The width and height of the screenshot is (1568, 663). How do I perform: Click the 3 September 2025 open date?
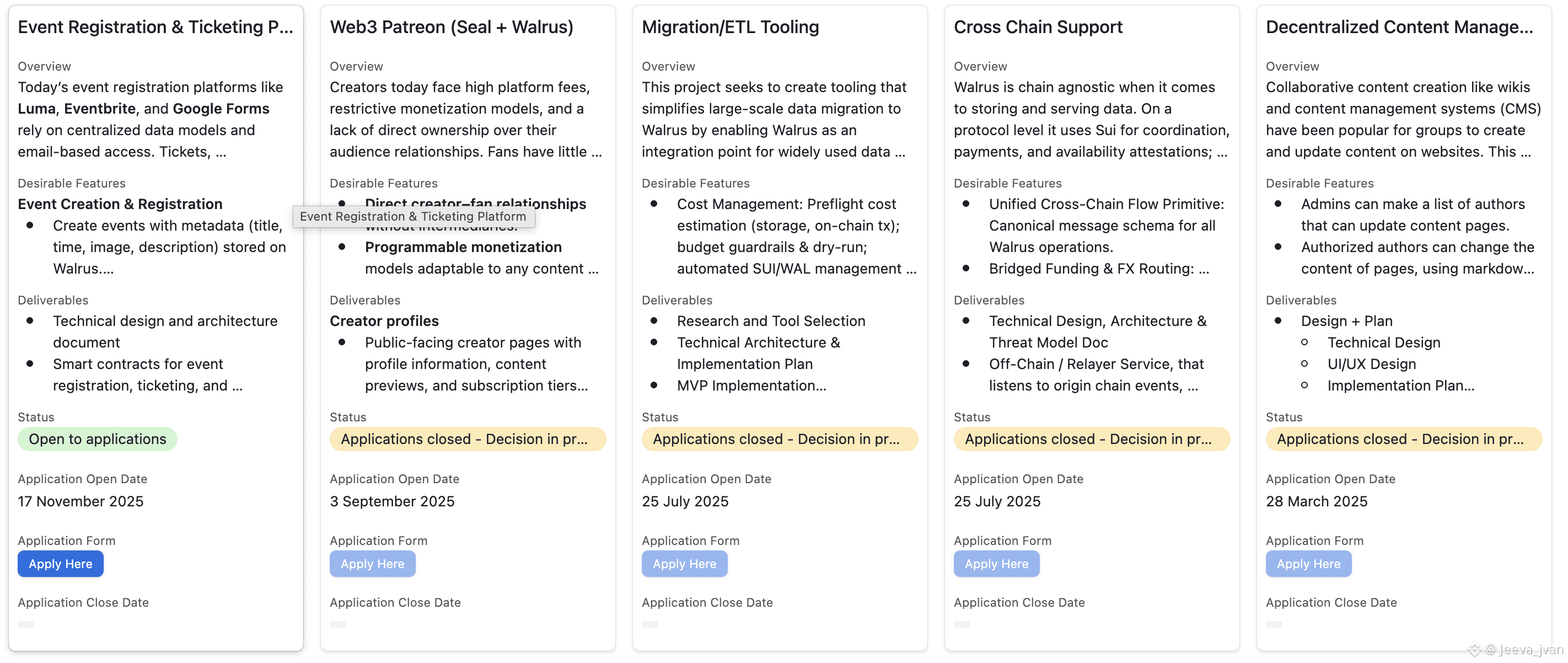(x=392, y=501)
